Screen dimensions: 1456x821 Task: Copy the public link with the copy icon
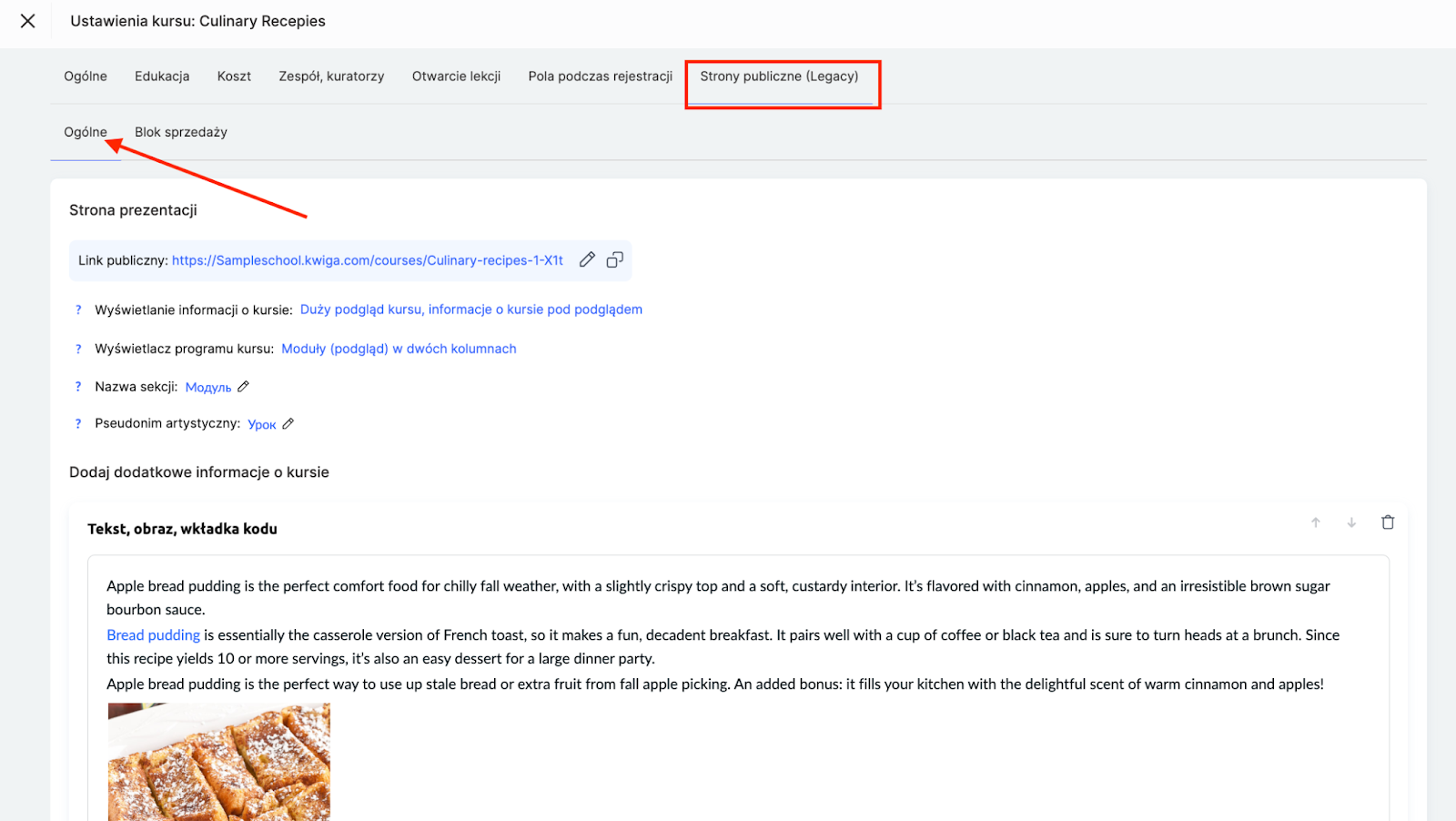(x=615, y=259)
